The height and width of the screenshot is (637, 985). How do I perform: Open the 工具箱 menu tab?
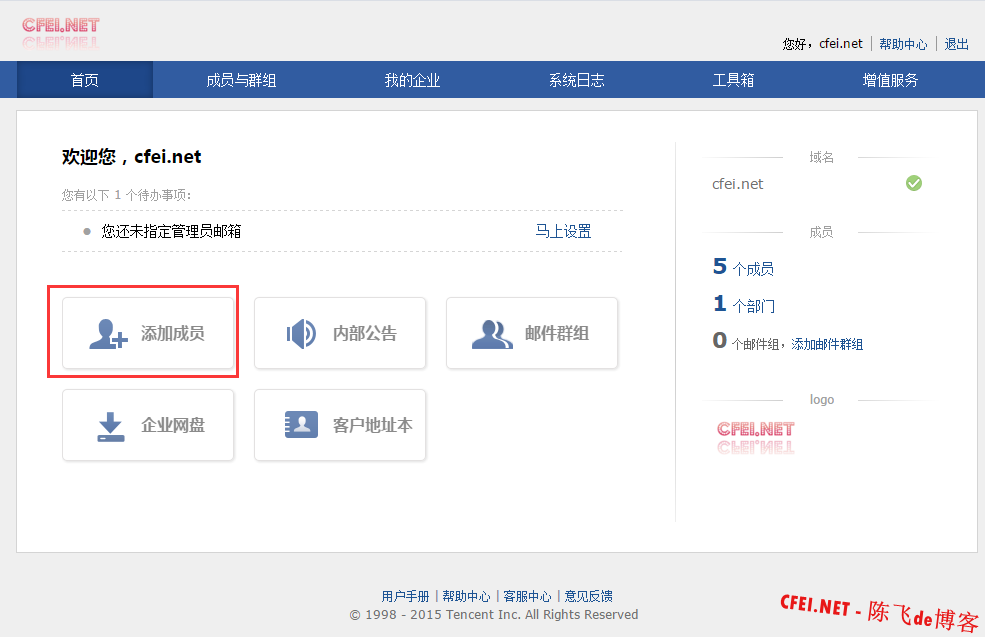click(733, 80)
